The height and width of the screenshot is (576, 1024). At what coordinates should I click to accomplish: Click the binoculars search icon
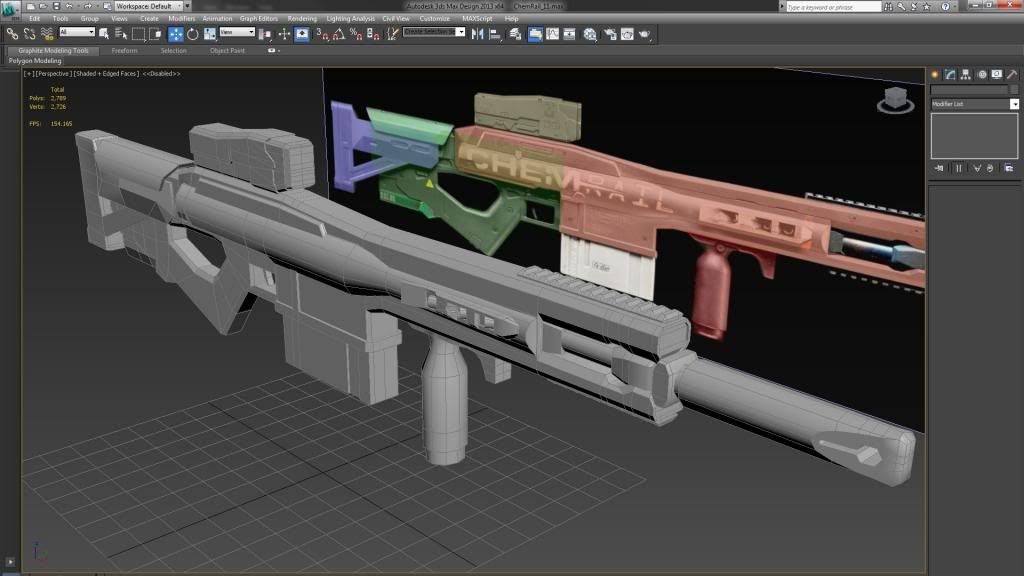point(888,7)
